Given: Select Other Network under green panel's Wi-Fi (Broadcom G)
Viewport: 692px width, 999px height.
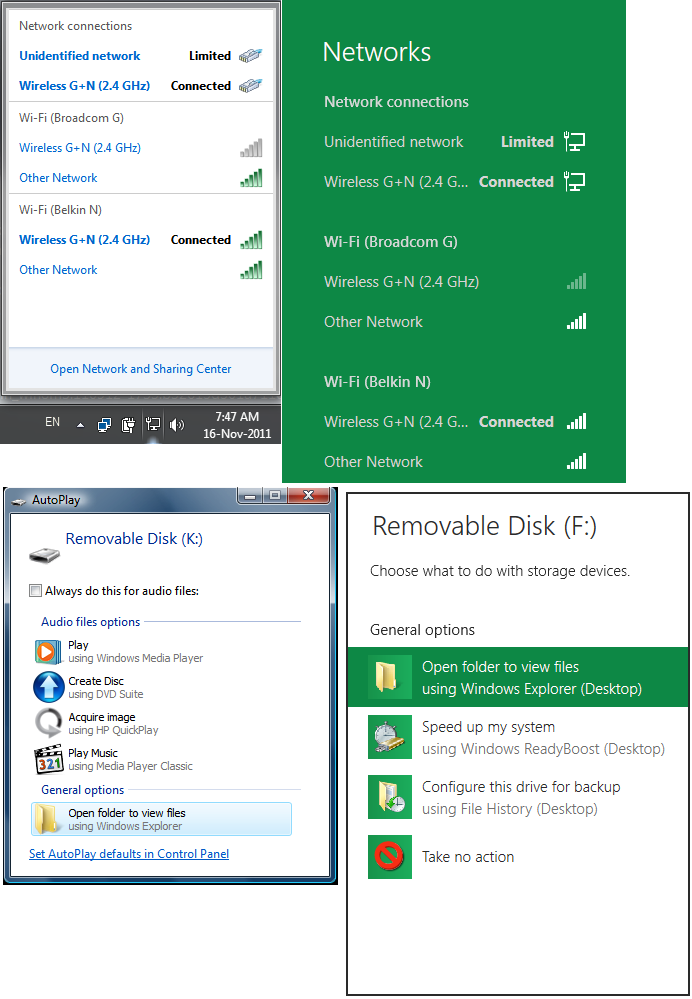Looking at the screenshot, I should (373, 322).
